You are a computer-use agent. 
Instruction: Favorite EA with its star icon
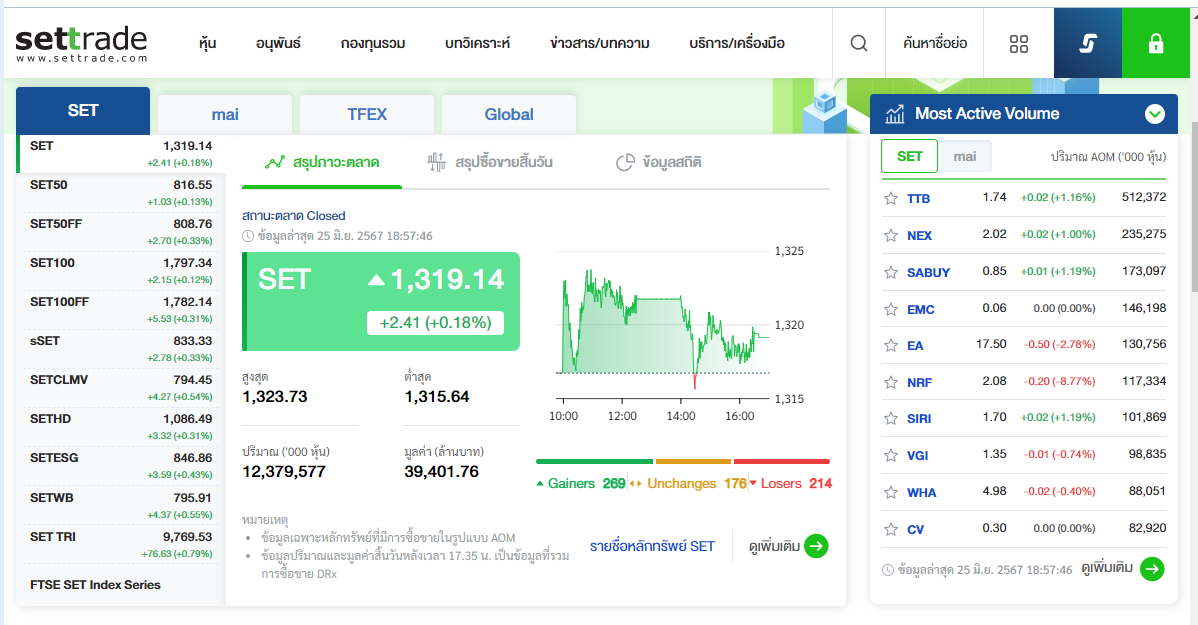[891, 345]
